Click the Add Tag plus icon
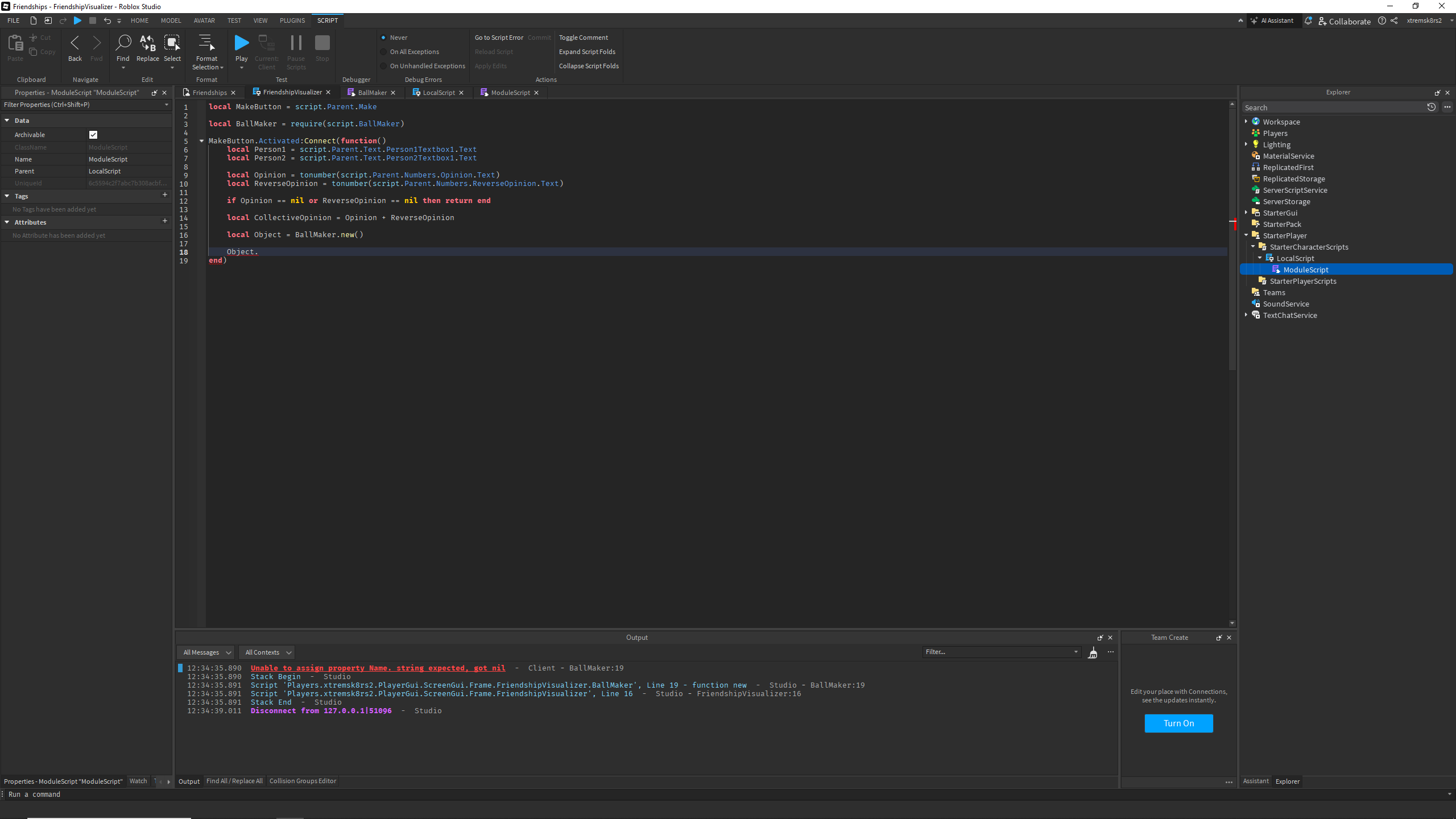This screenshot has width=1456, height=819. coord(165,195)
